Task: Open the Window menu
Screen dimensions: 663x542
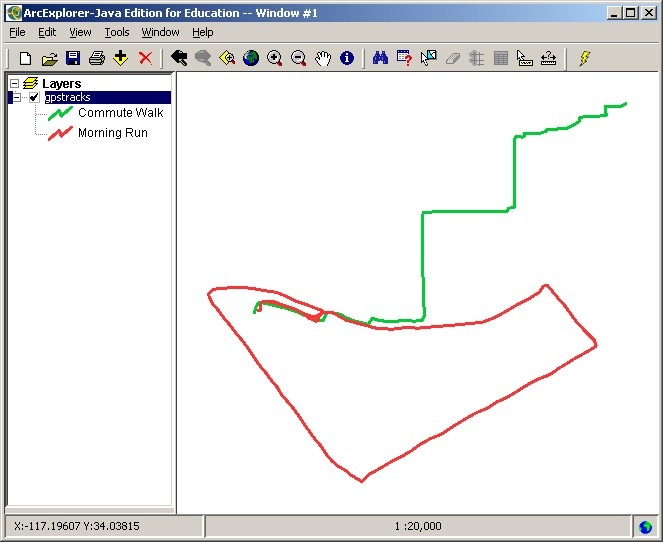Action: pos(160,32)
